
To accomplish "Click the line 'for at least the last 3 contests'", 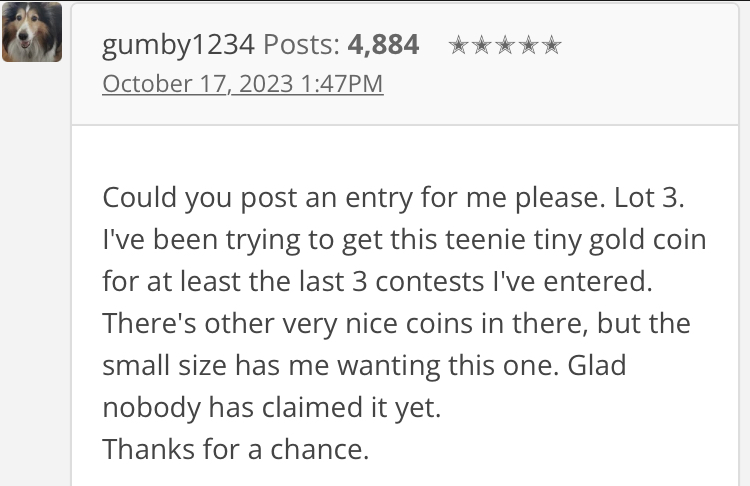I will (x=377, y=281).
